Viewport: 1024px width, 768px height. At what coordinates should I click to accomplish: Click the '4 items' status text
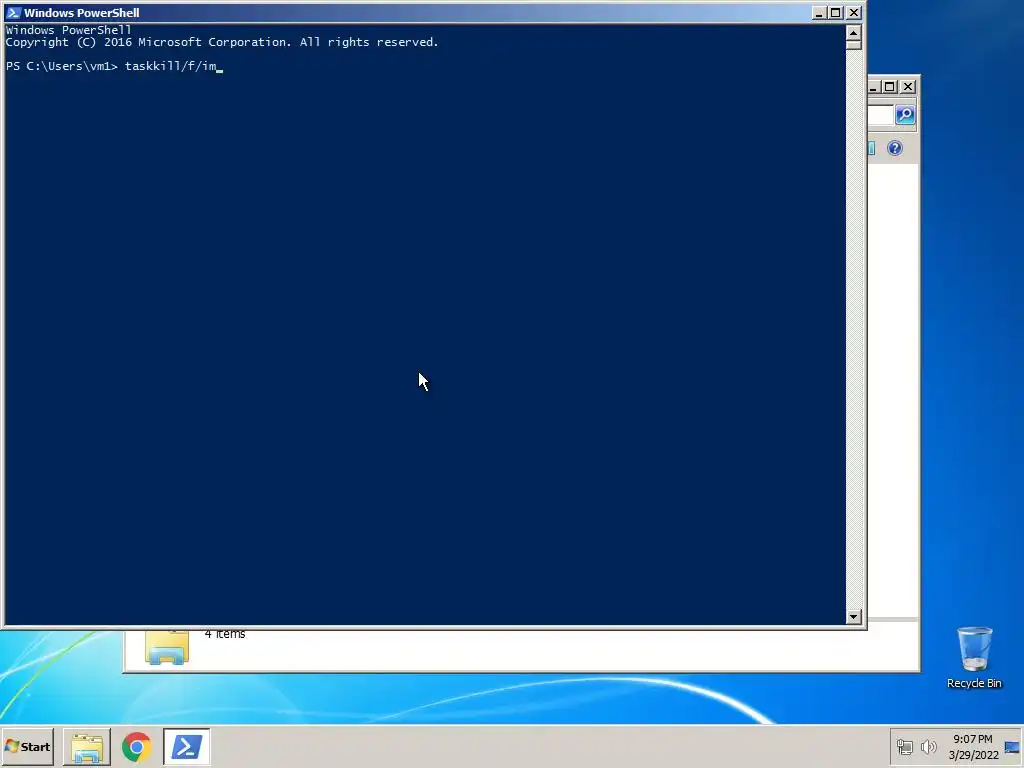[x=225, y=633]
